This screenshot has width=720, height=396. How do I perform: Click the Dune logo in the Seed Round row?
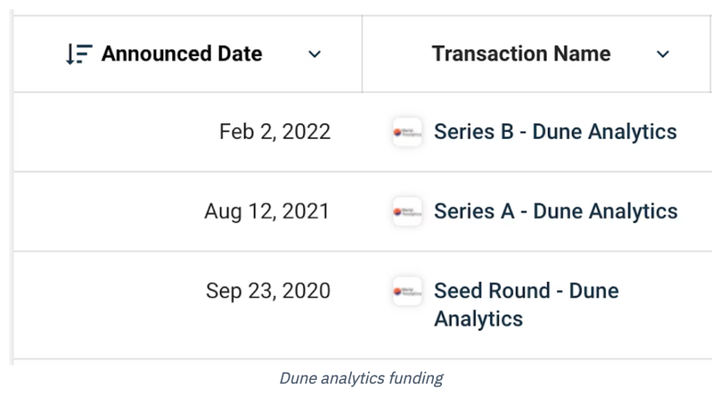point(407,291)
